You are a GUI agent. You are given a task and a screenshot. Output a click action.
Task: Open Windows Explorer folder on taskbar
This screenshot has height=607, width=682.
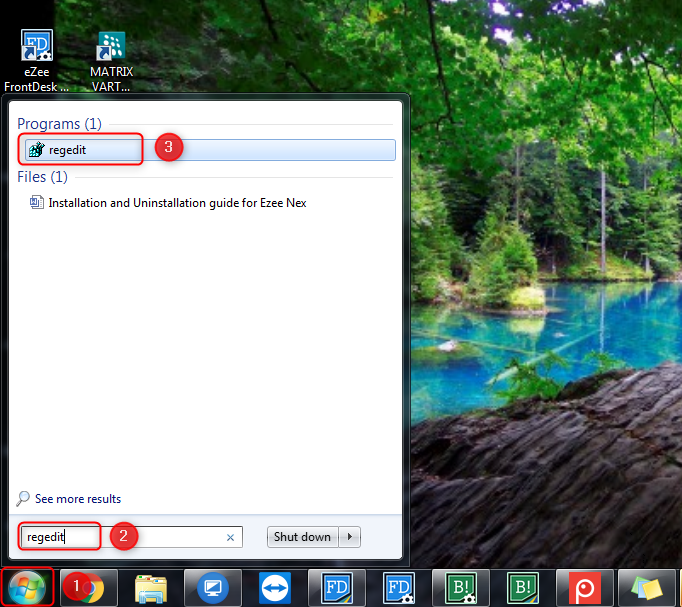[x=151, y=588]
